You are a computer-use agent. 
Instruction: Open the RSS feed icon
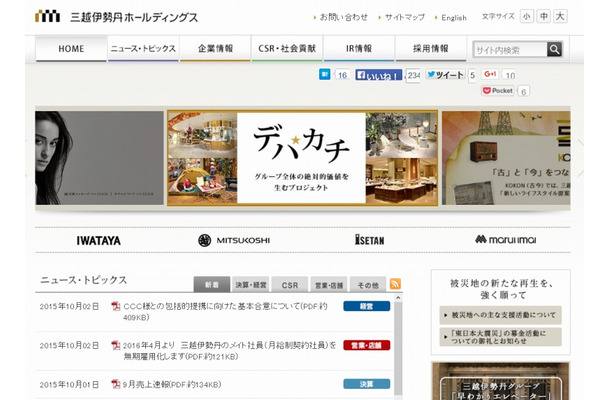tap(395, 284)
